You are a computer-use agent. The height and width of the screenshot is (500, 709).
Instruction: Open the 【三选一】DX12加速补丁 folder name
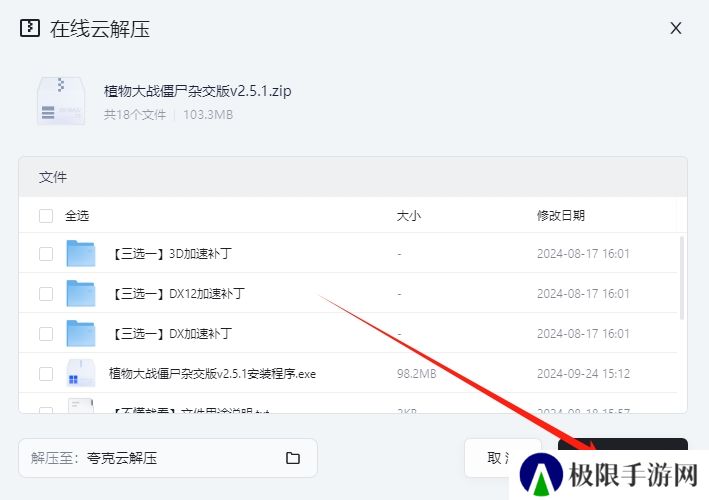click(x=178, y=294)
